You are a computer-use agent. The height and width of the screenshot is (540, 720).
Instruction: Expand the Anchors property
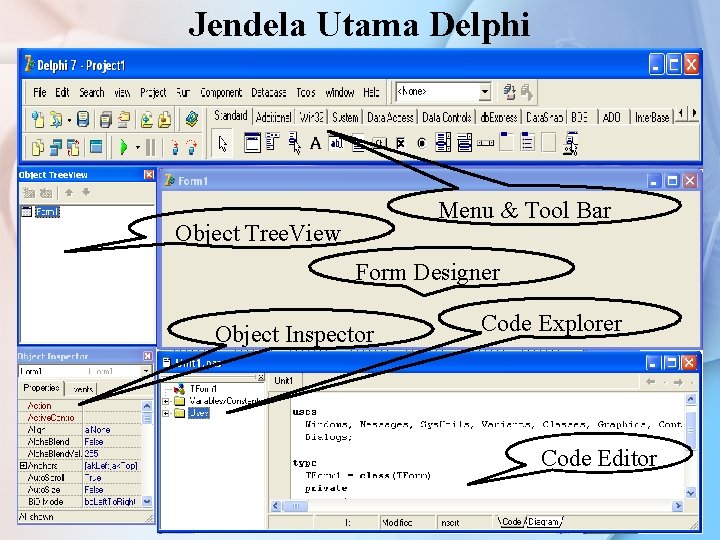23,465
